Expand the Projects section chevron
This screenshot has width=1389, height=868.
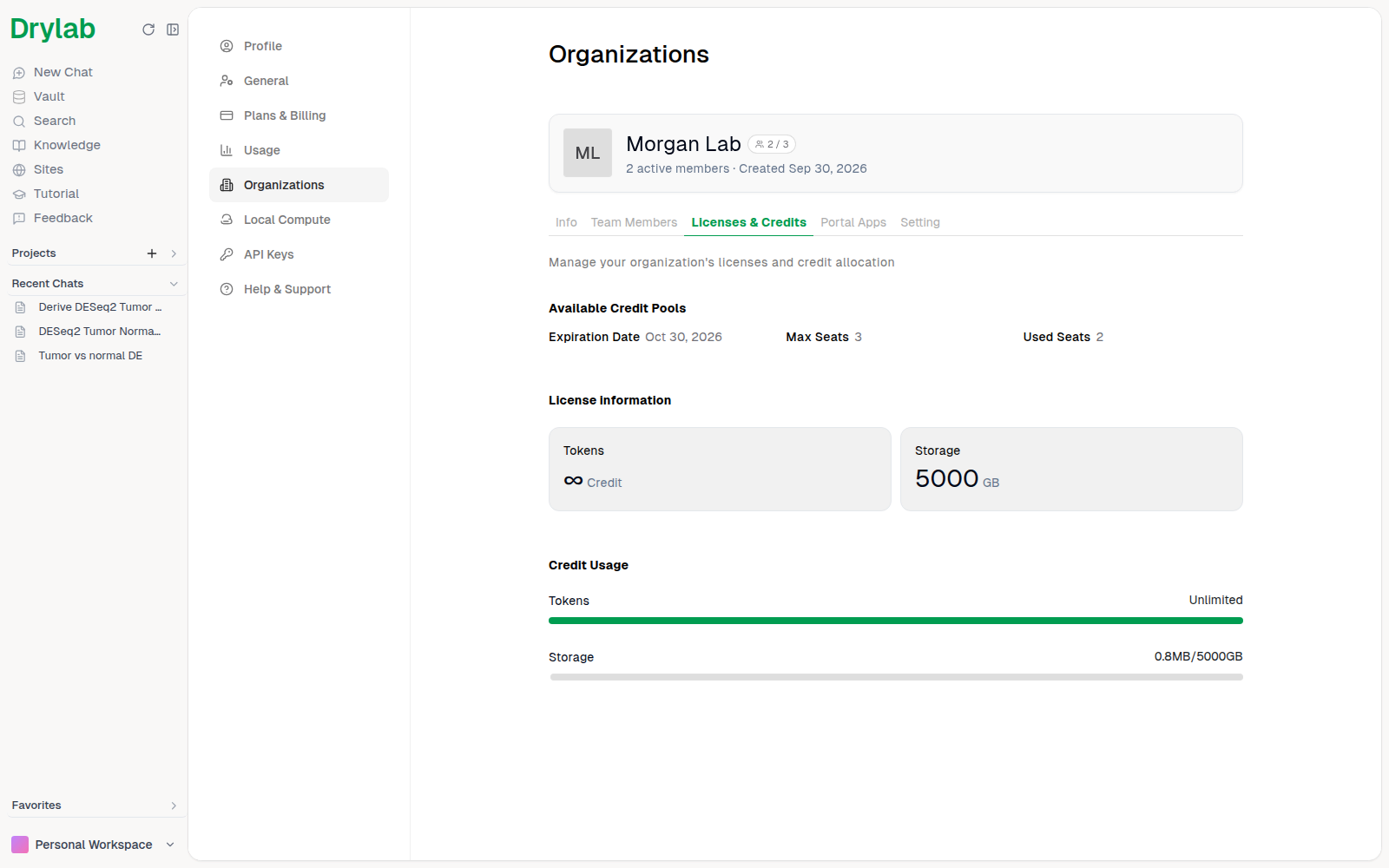[174, 253]
